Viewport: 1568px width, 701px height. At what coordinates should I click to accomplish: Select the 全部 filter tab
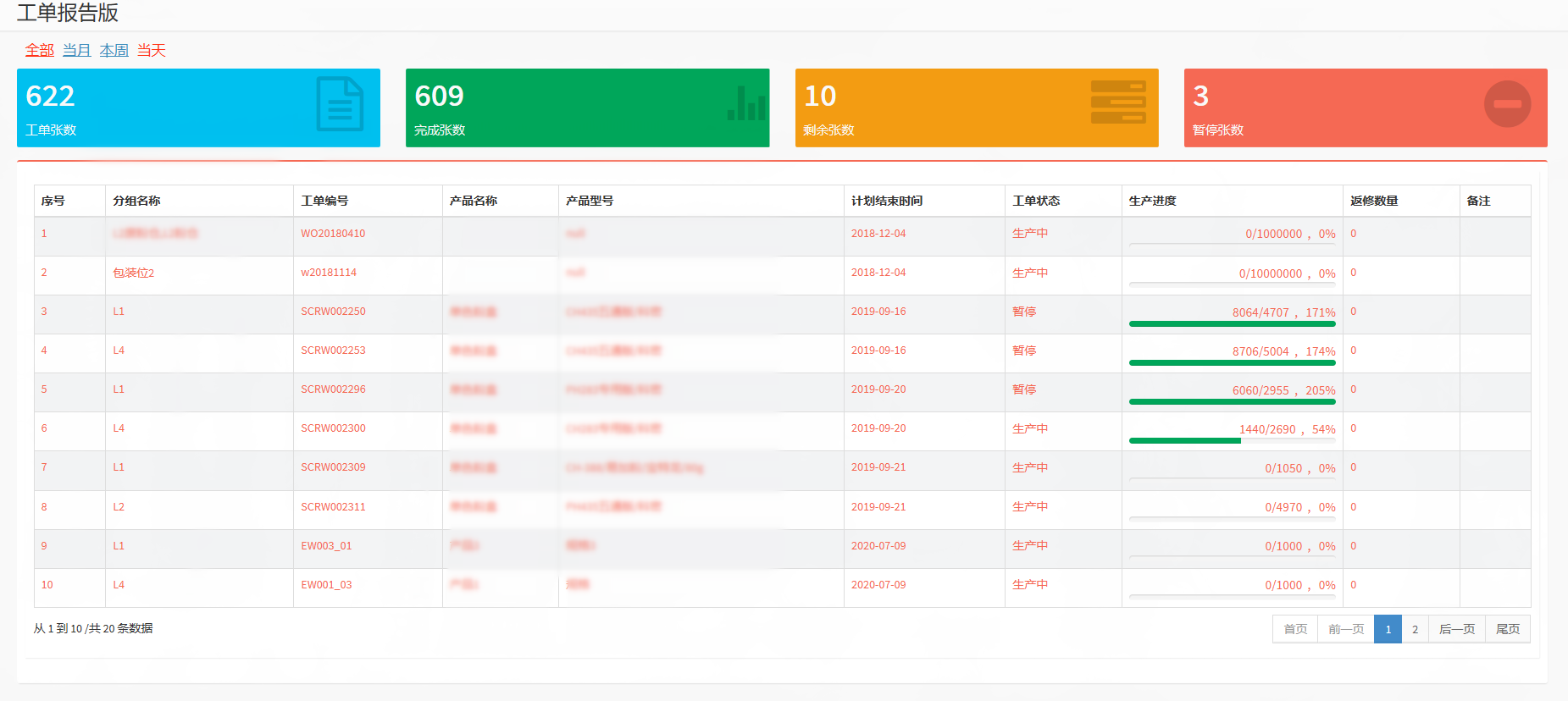point(39,51)
